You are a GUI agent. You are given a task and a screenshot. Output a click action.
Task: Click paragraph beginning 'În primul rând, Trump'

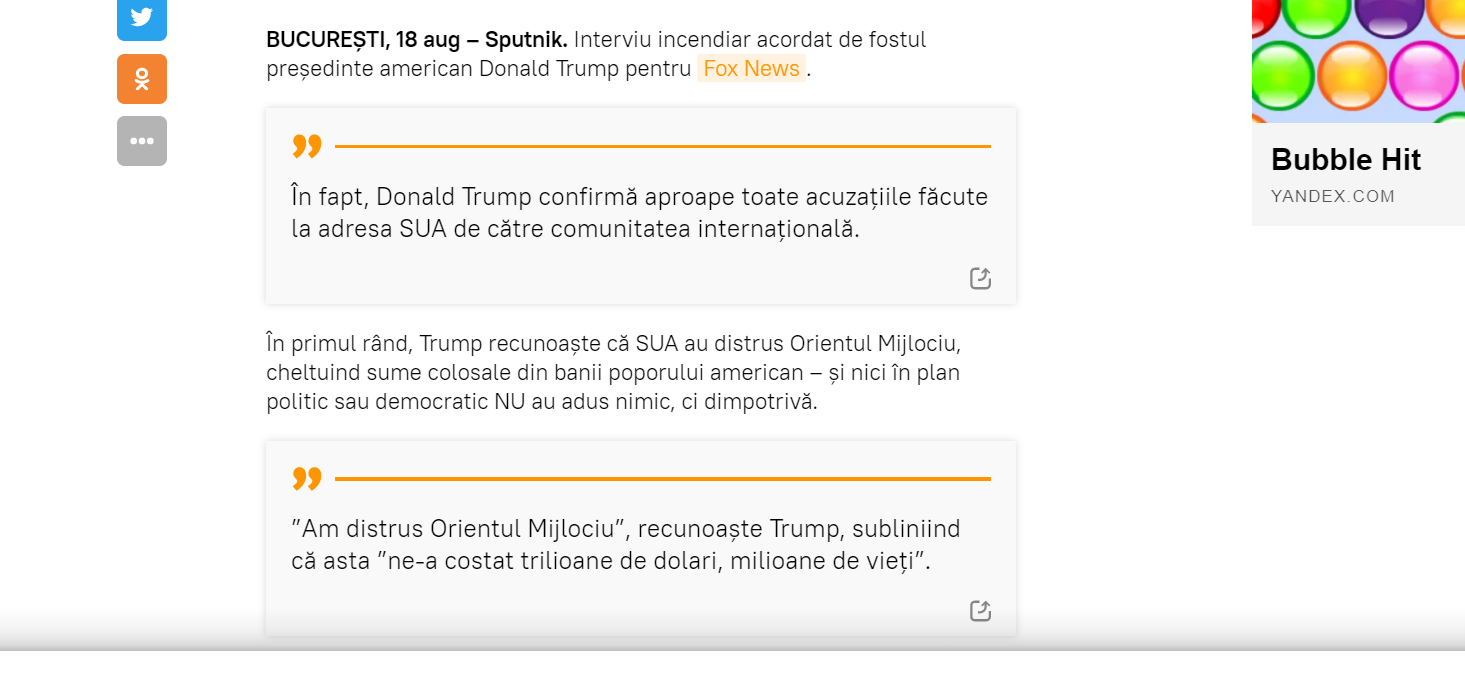[x=613, y=373]
